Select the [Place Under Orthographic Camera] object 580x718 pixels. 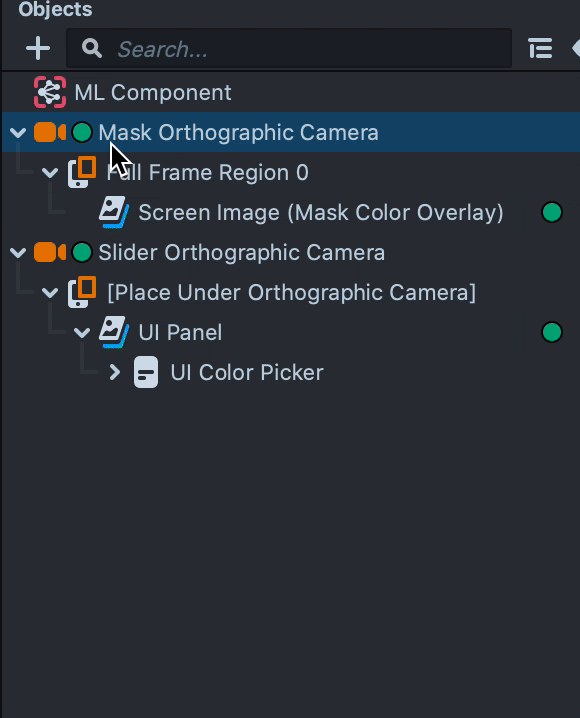coord(292,292)
